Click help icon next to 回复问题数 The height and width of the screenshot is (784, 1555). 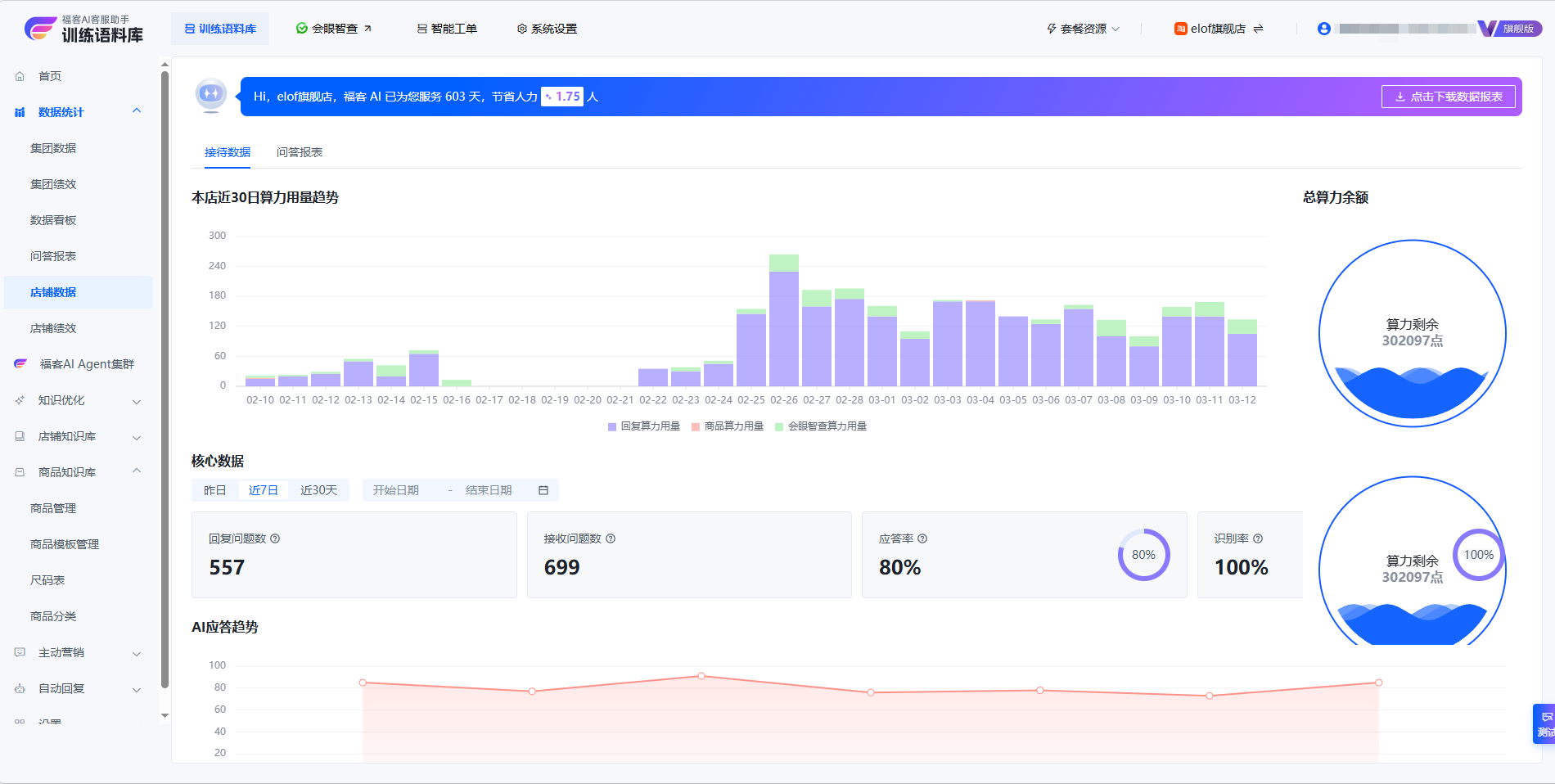[275, 538]
